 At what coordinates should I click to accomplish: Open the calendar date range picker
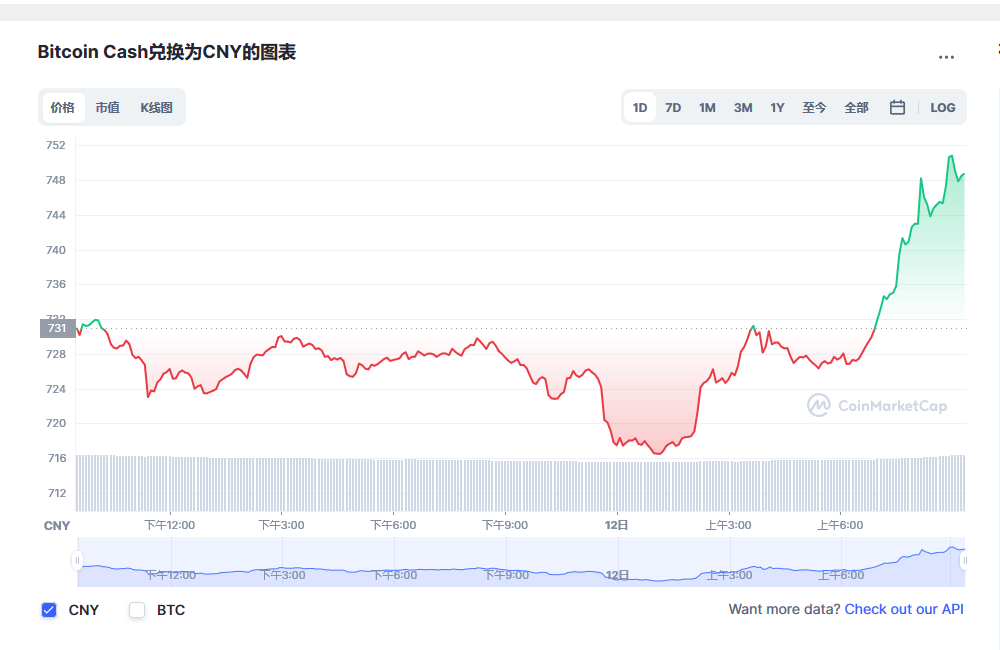pyautogui.click(x=897, y=107)
